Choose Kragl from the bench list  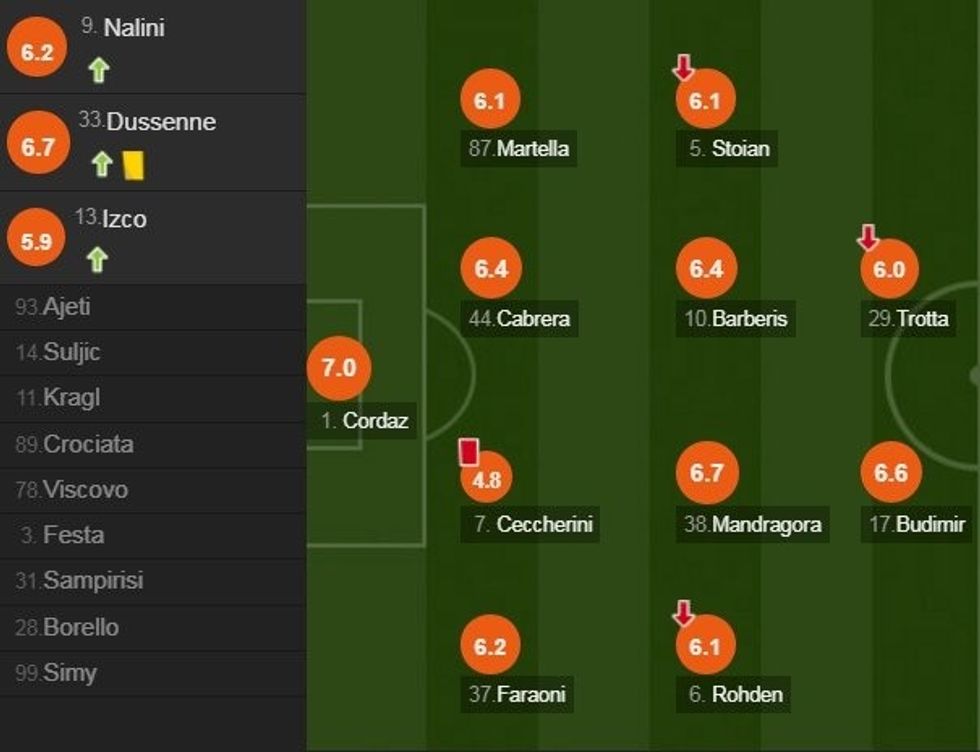click(x=71, y=398)
